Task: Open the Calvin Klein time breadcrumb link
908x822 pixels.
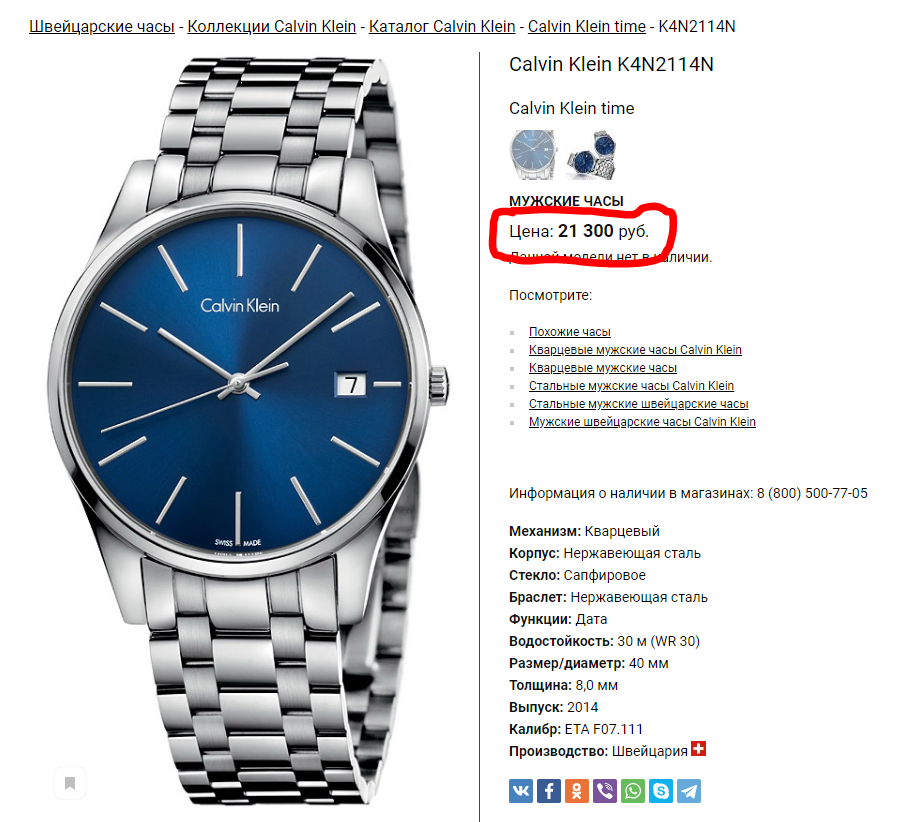Action: tap(587, 27)
